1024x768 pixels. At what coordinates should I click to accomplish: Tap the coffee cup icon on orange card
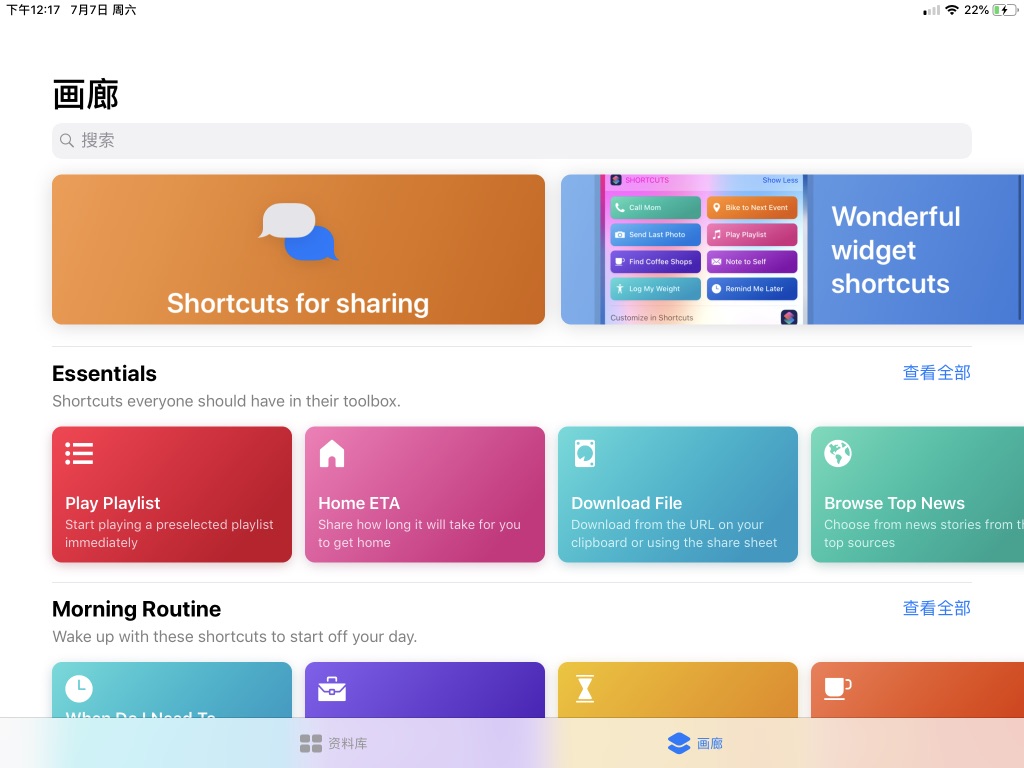837,688
